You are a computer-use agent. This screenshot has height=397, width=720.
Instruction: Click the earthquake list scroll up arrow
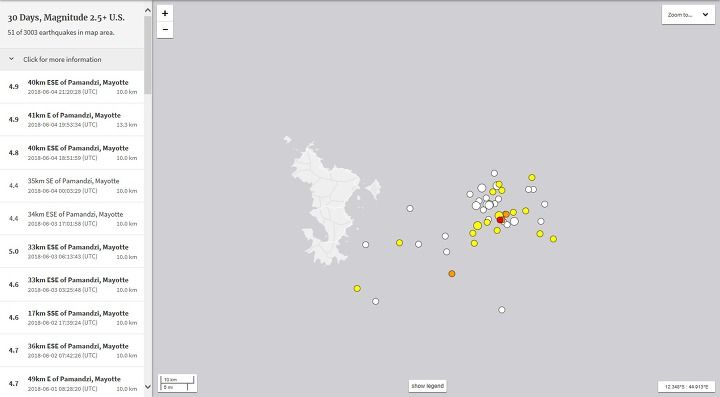[x=148, y=10]
